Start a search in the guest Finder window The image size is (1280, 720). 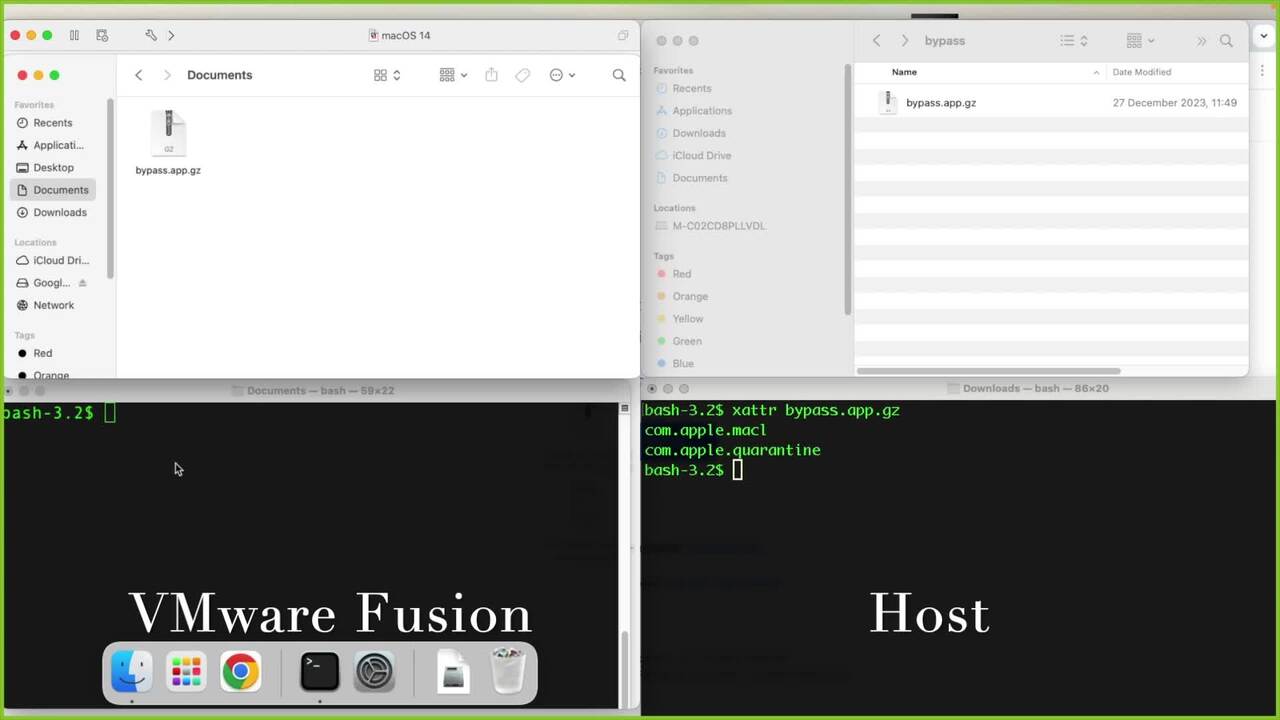[619, 75]
